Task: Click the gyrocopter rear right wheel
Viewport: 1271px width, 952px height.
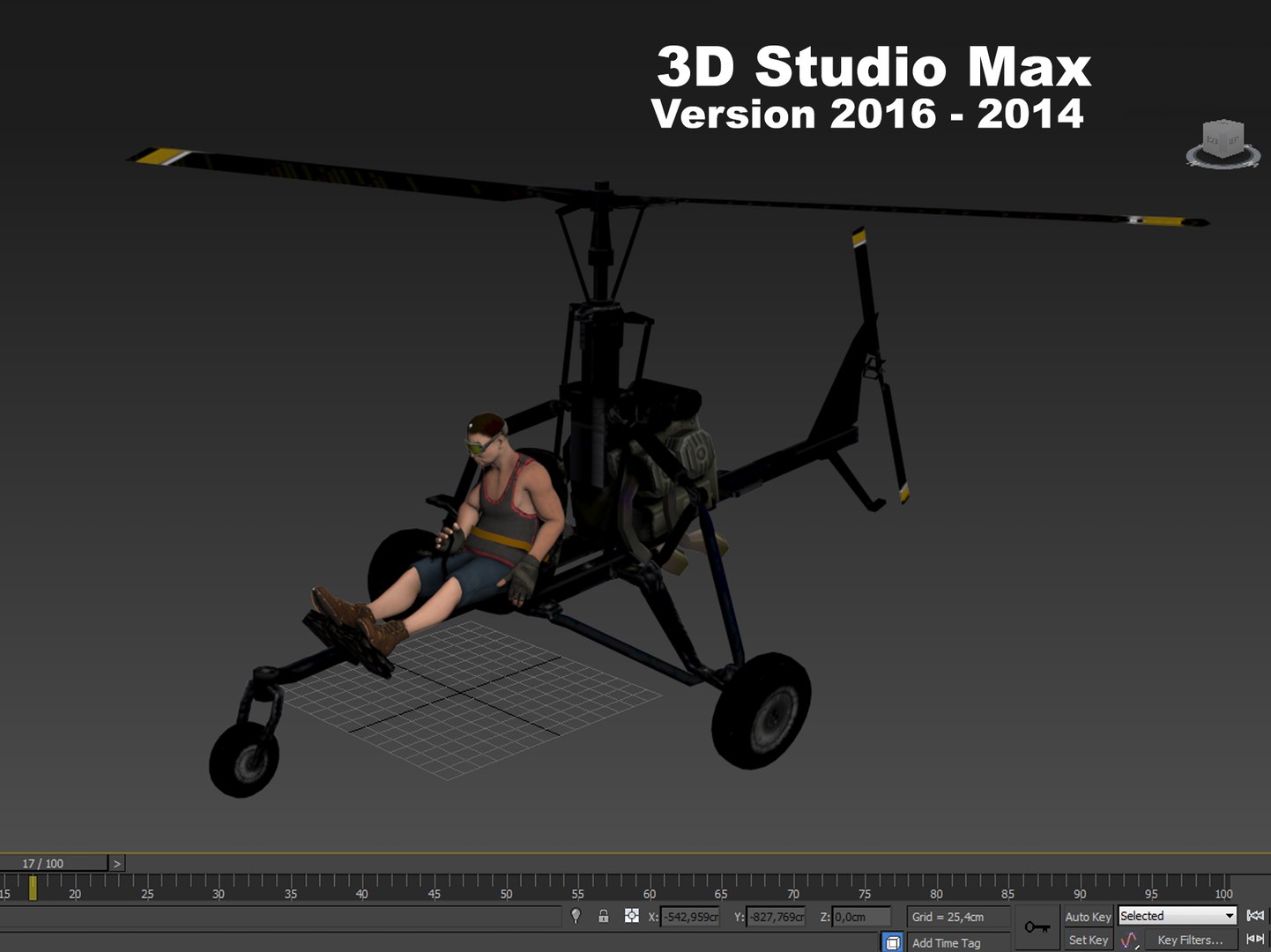Action: coord(761,710)
